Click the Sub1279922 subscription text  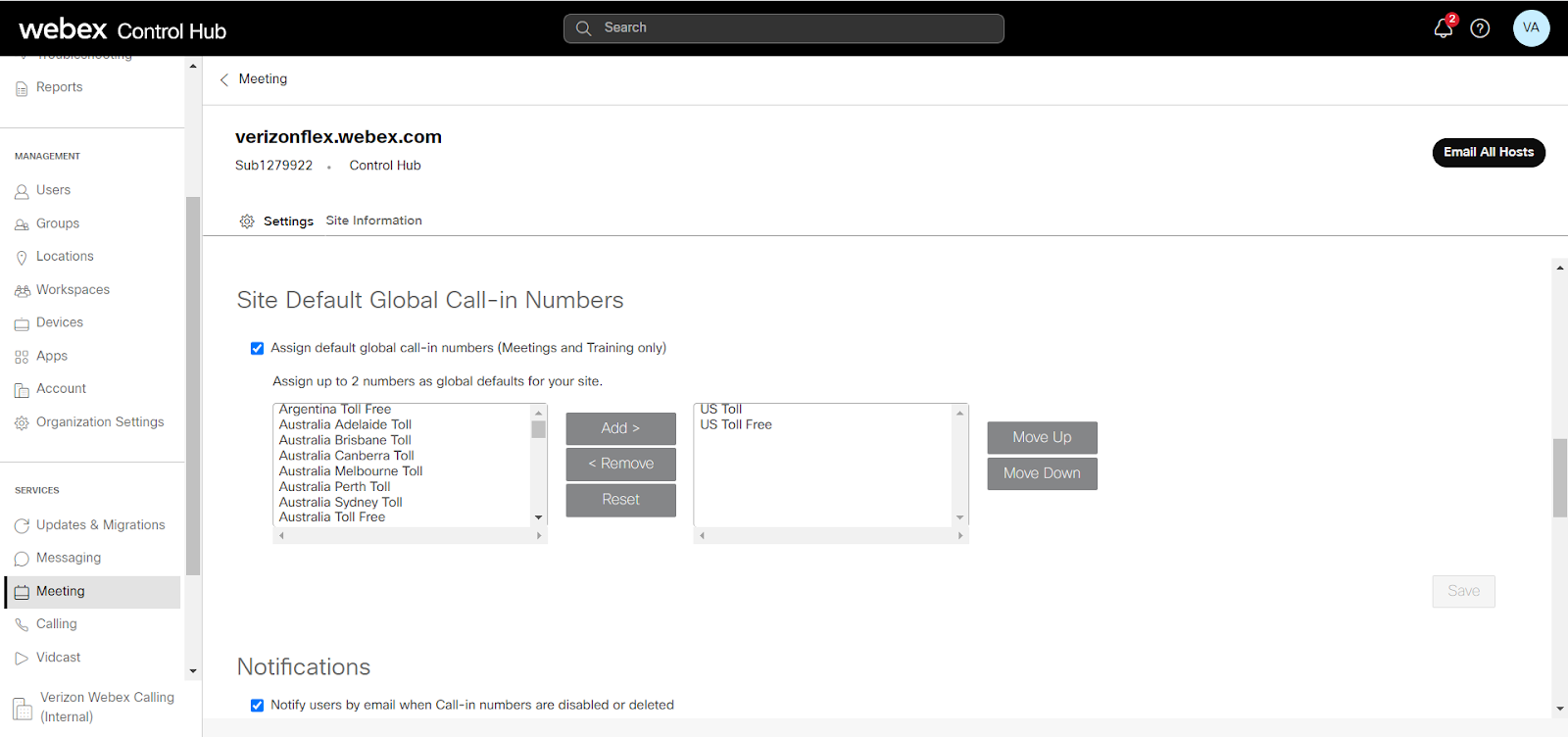(x=273, y=166)
